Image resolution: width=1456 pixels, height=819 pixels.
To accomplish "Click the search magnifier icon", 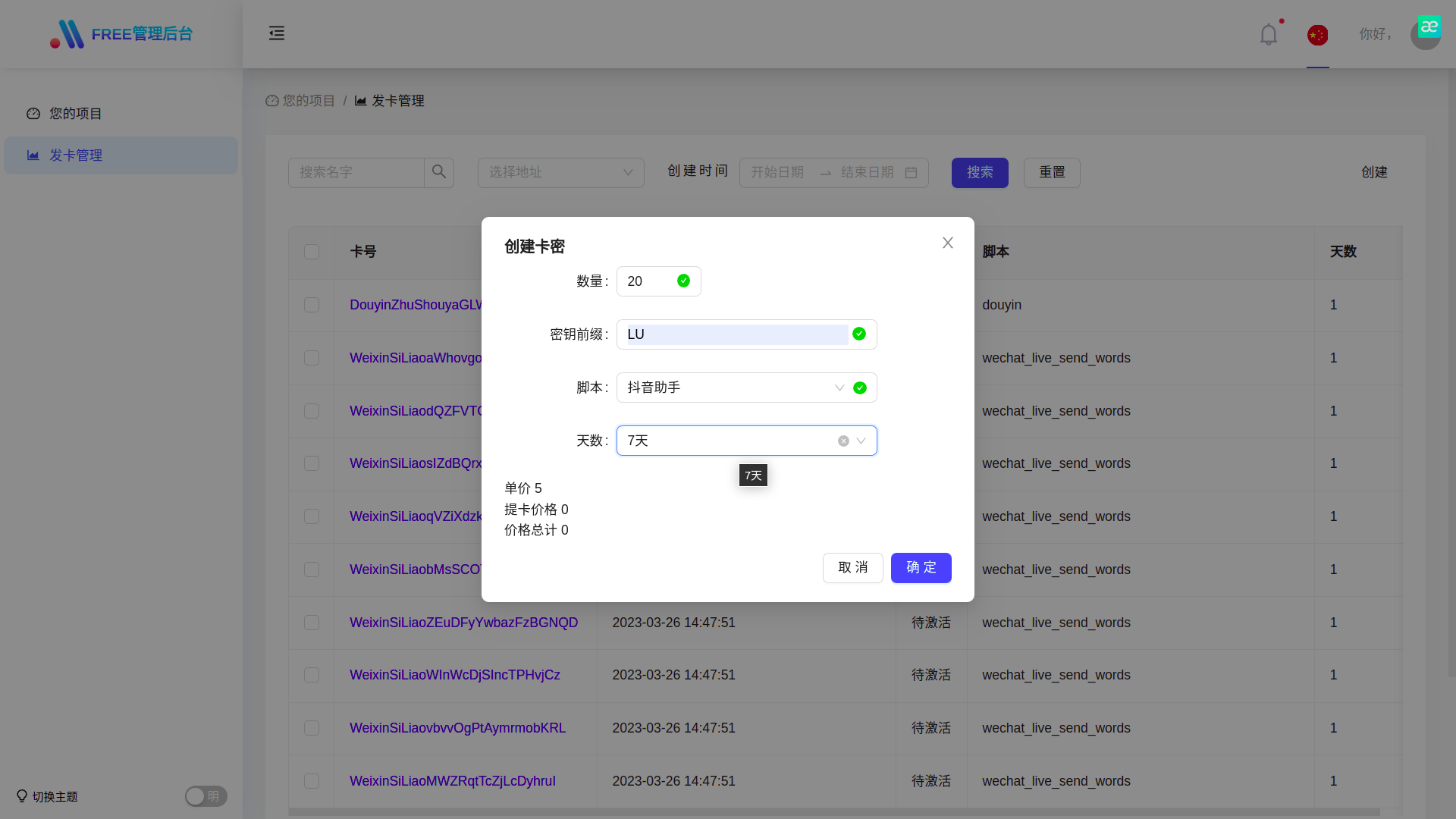I will tap(439, 172).
